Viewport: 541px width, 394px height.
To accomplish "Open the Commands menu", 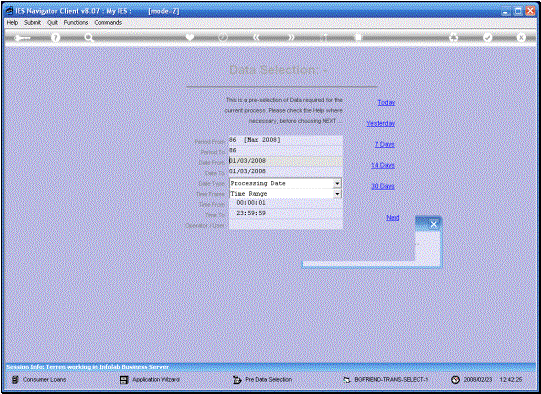I will pyautogui.click(x=108, y=22).
